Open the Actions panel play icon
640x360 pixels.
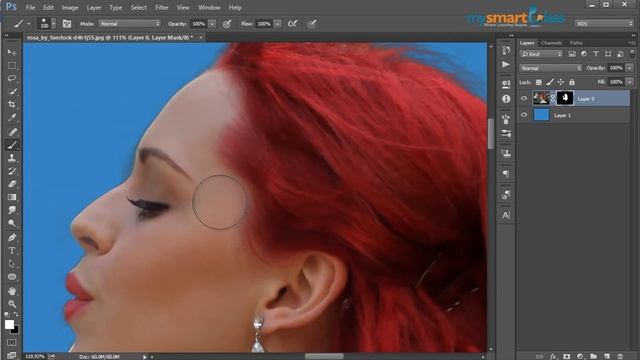(506, 64)
